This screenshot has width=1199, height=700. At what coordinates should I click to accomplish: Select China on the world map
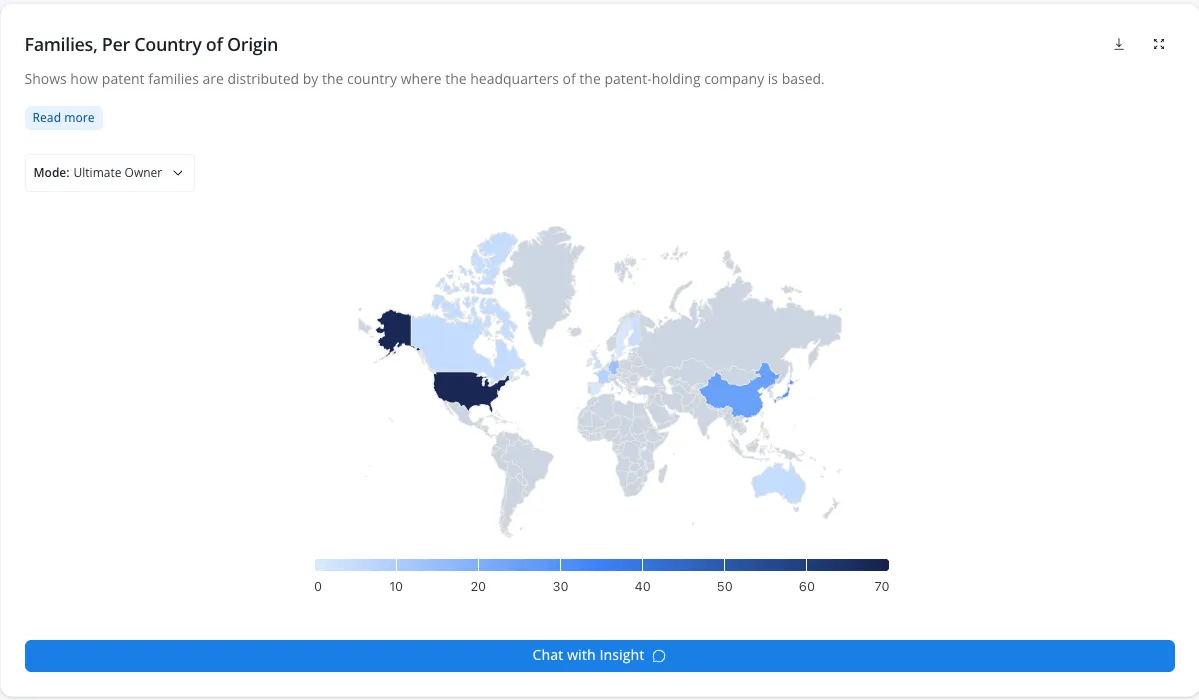pyautogui.click(x=738, y=392)
